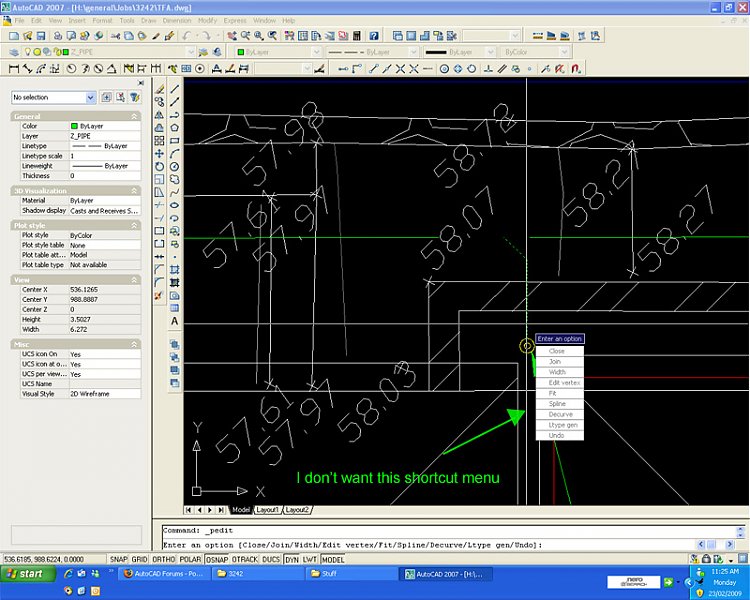This screenshot has height=600, width=750.
Task: Open the ByLayer lineweight control dropdown
Action: [x=490, y=52]
